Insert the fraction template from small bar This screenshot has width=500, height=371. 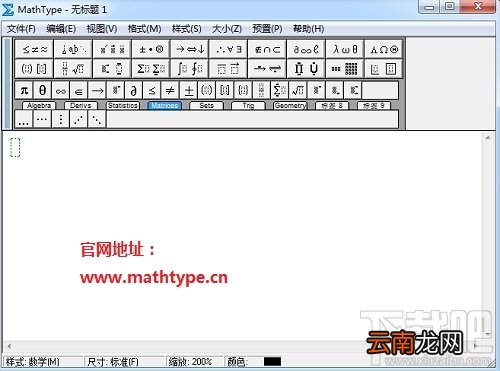point(262,90)
